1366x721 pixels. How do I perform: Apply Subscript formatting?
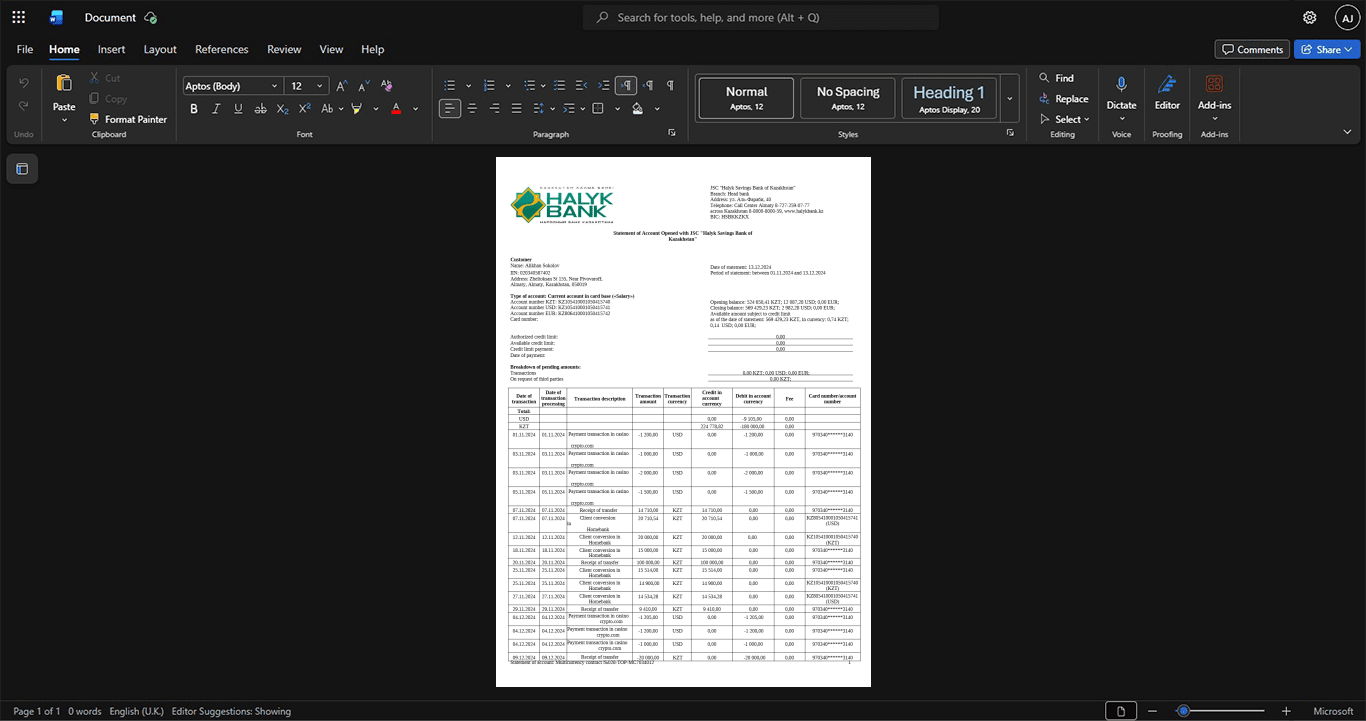(282, 108)
